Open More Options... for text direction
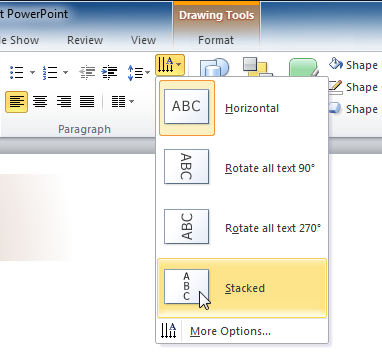382x364 pixels. pyautogui.click(x=242, y=331)
